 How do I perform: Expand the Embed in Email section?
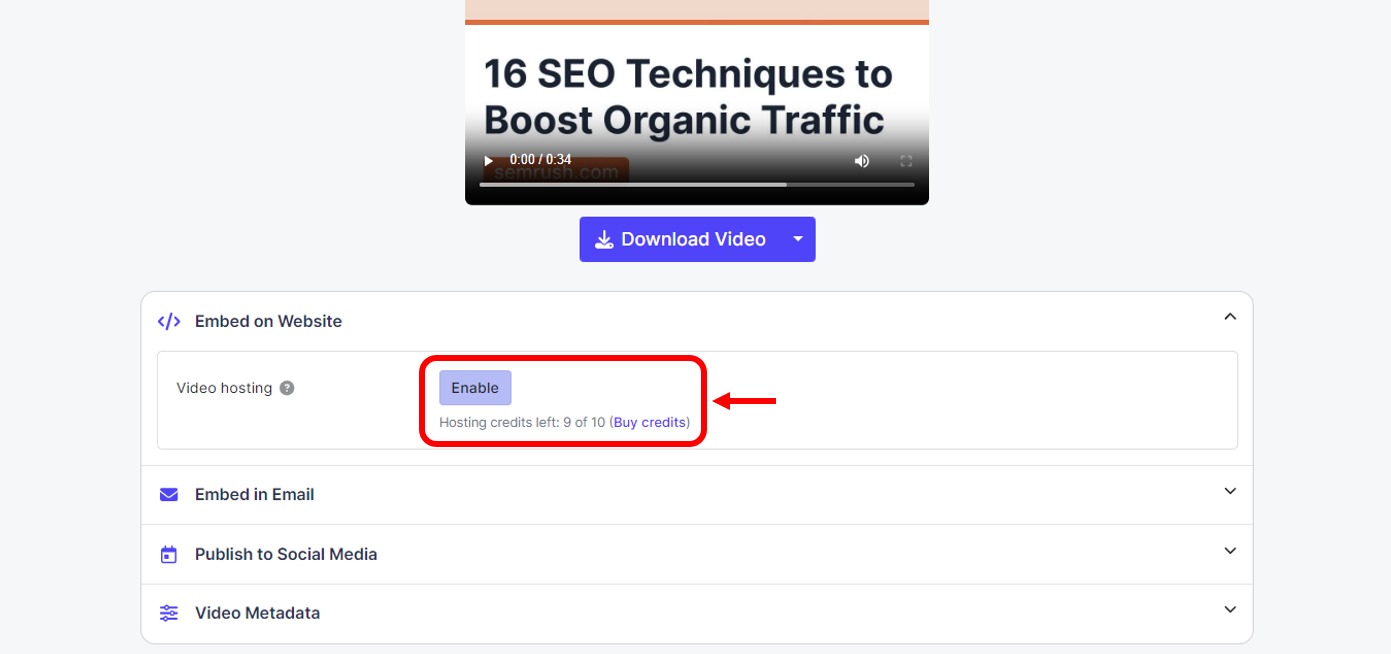click(1229, 491)
